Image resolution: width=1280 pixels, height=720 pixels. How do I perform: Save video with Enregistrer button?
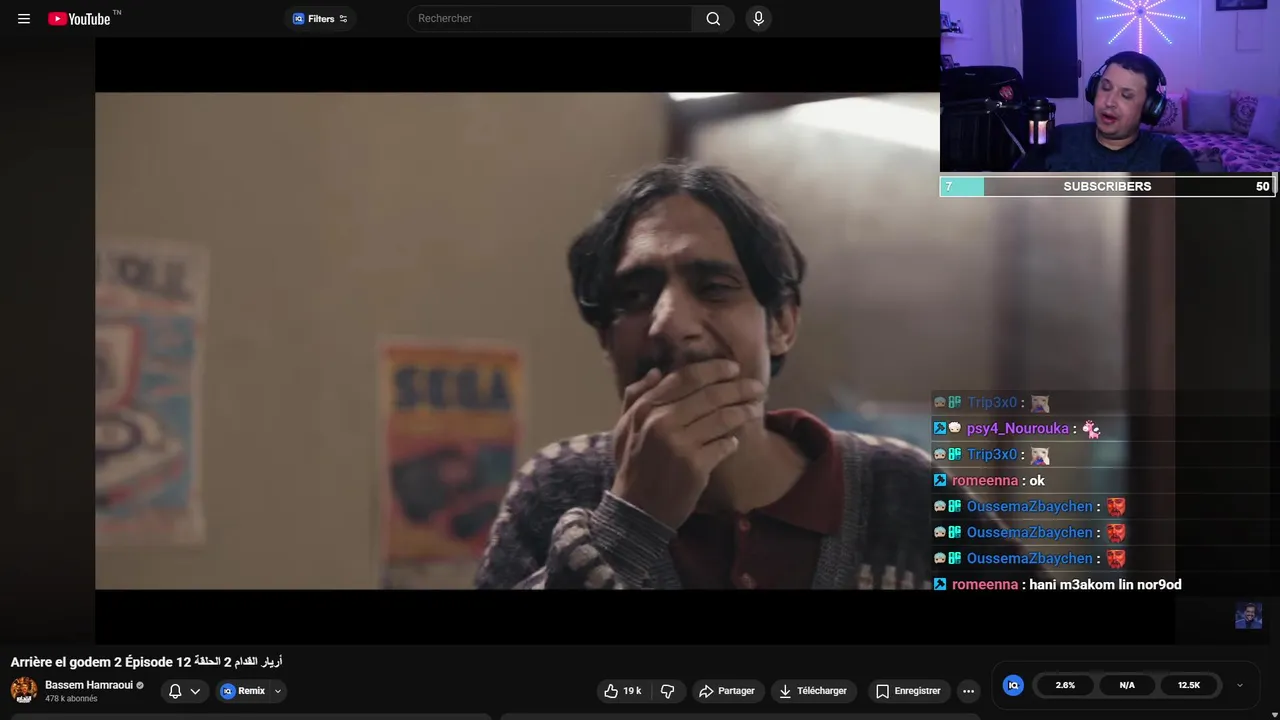tap(908, 691)
